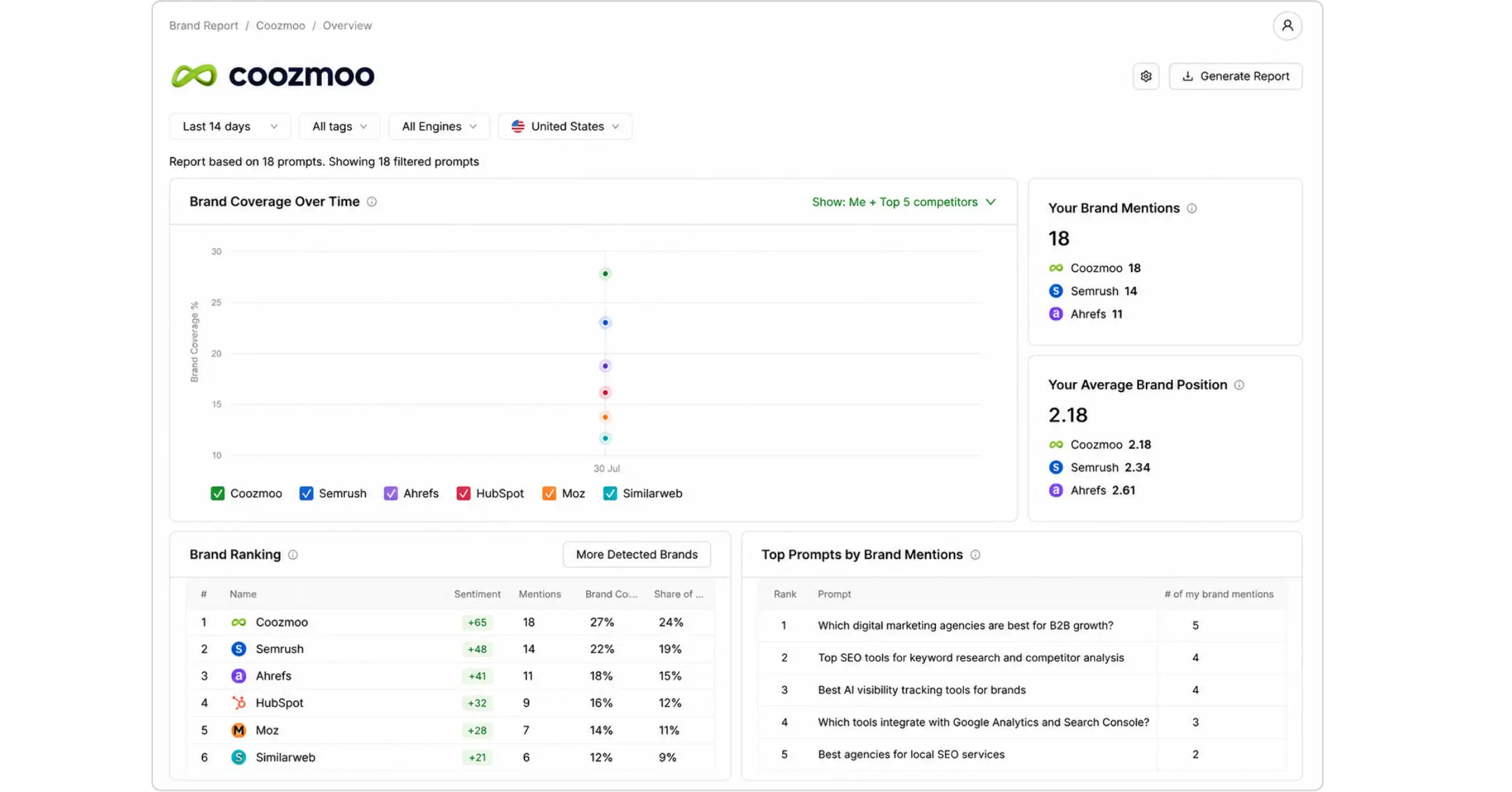1512x792 pixels.
Task: Click the orange Moz data point on chart
Action: point(605,417)
